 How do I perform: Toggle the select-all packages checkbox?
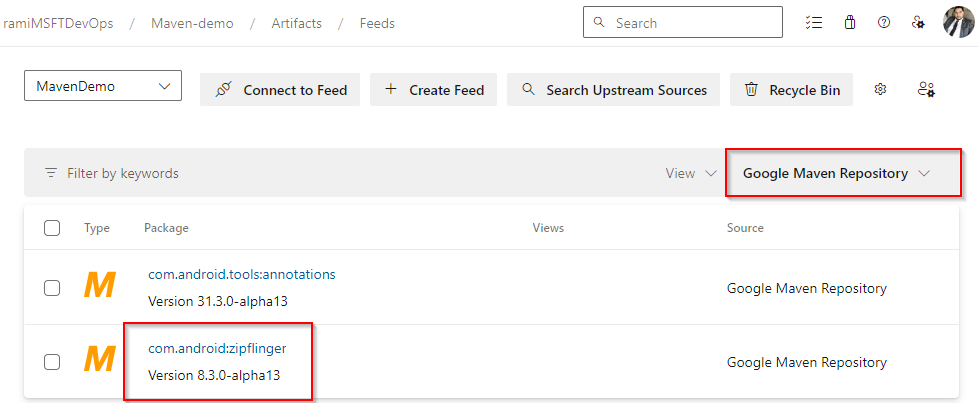coord(52,228)
